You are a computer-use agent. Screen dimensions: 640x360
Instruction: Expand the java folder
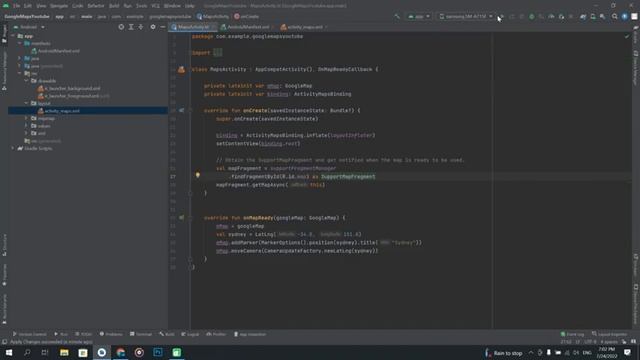click(x=20, y=58)
